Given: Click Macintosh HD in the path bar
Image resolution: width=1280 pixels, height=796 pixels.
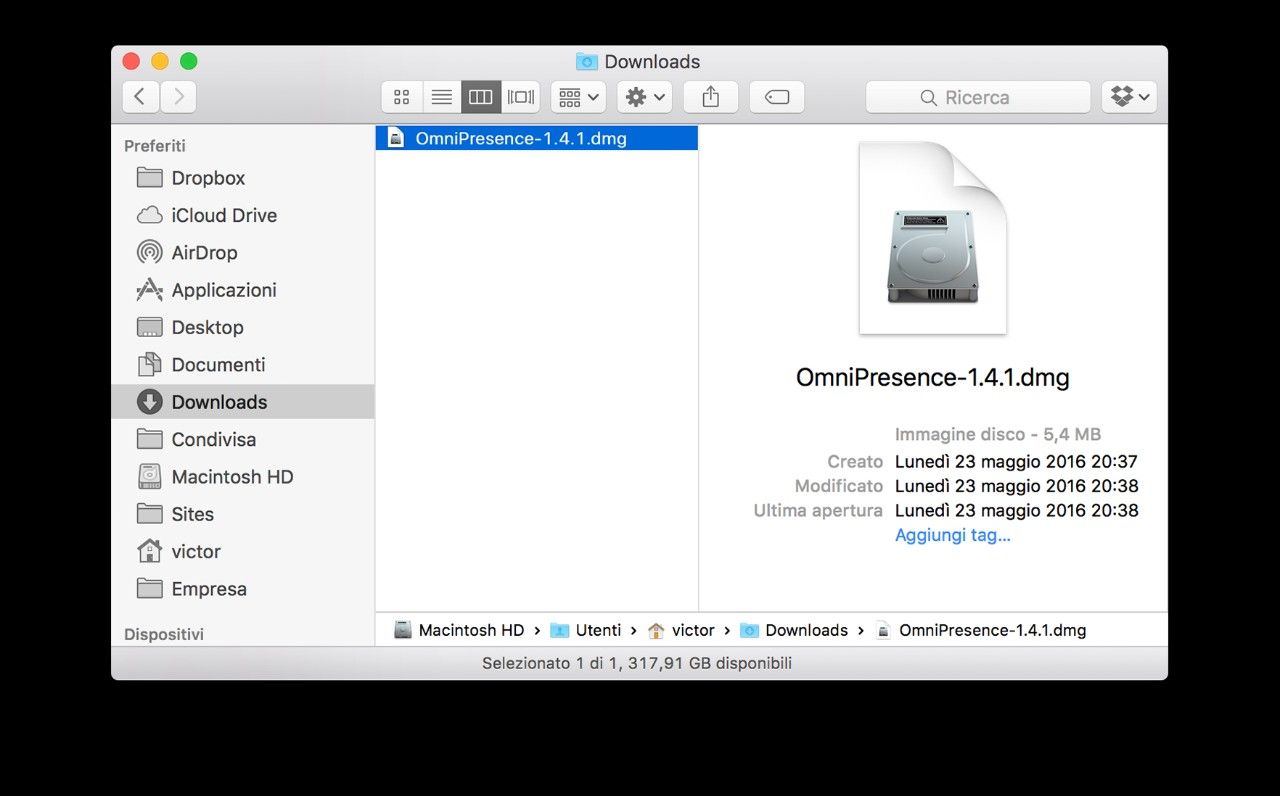Looking at the screenshot, I should pos(459,630).
